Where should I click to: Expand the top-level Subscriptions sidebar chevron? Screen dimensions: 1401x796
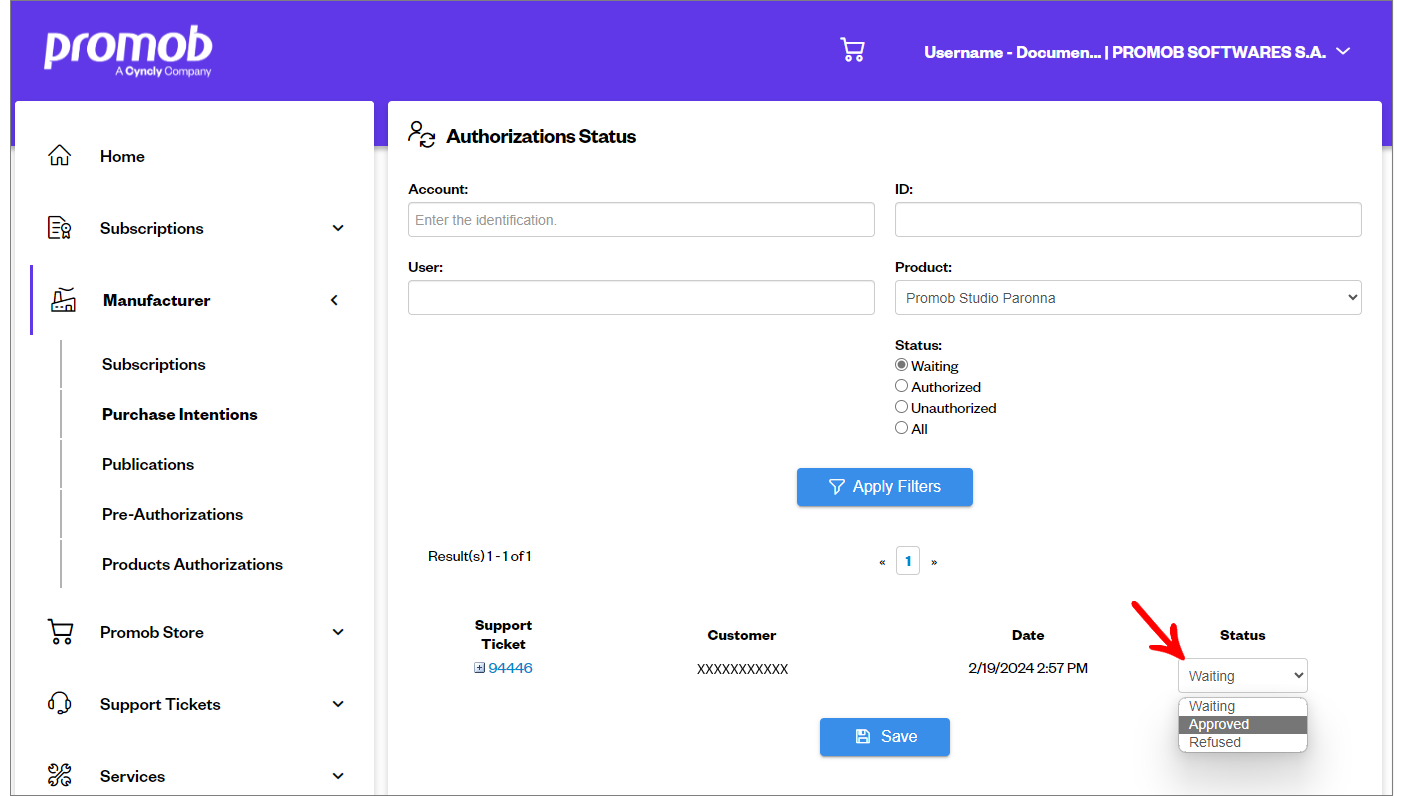338,228
